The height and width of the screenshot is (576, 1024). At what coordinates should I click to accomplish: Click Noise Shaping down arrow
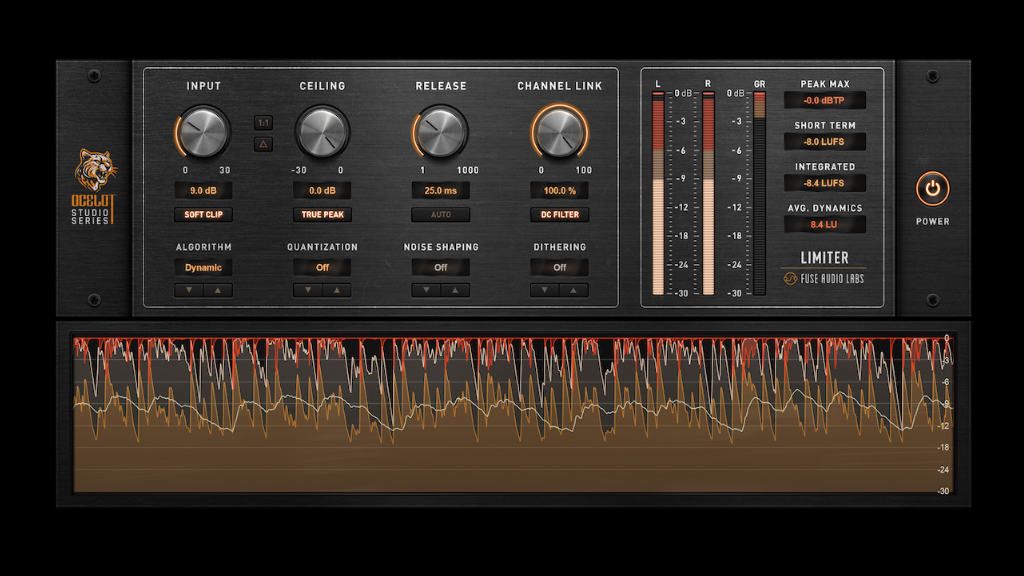(426, 290)
